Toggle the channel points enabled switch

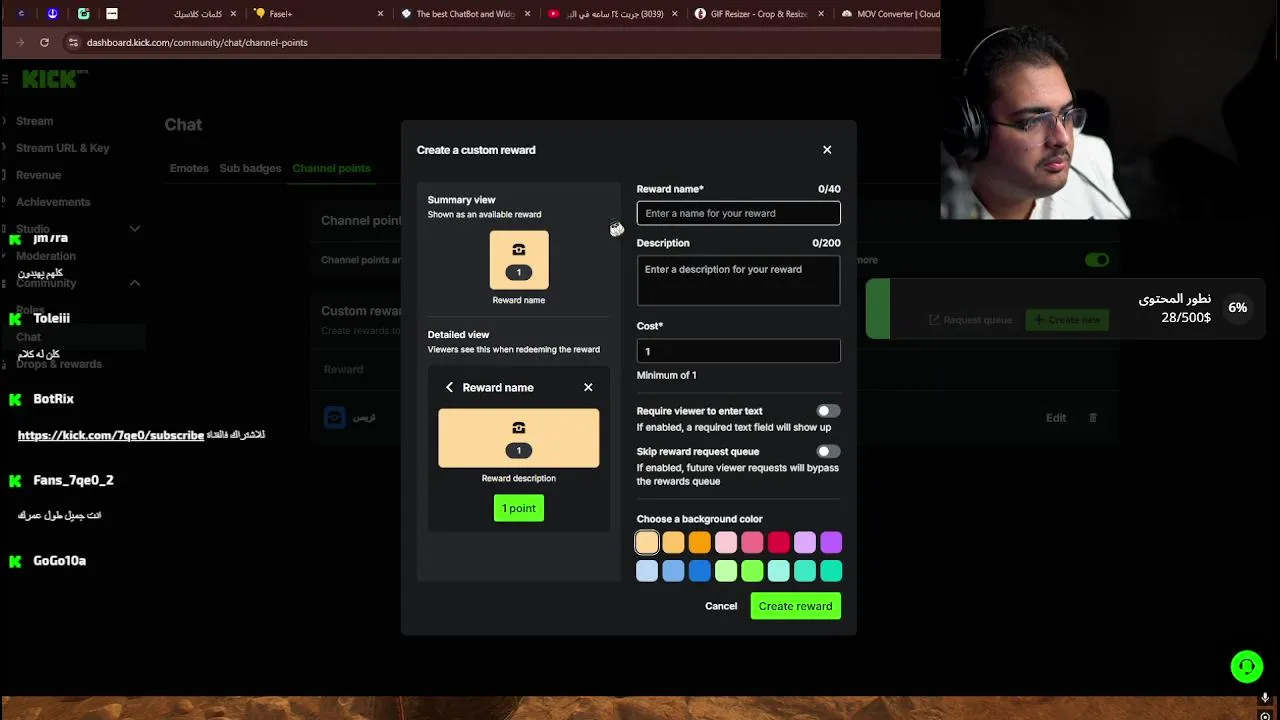(1097, 260)
